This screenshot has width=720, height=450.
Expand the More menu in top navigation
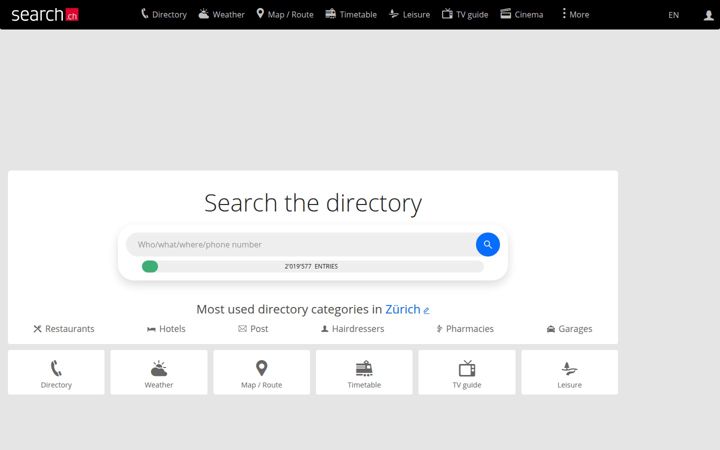pos(575,14)
